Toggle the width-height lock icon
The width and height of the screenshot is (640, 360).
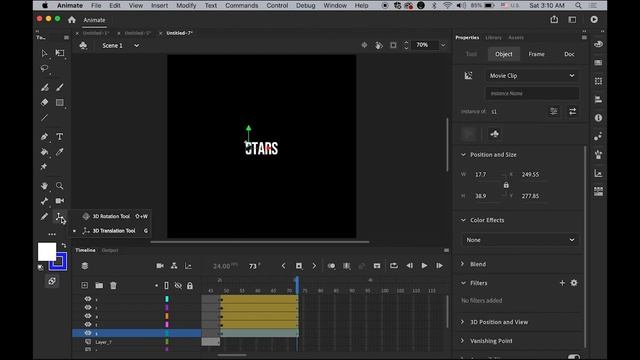pos(506,185)
